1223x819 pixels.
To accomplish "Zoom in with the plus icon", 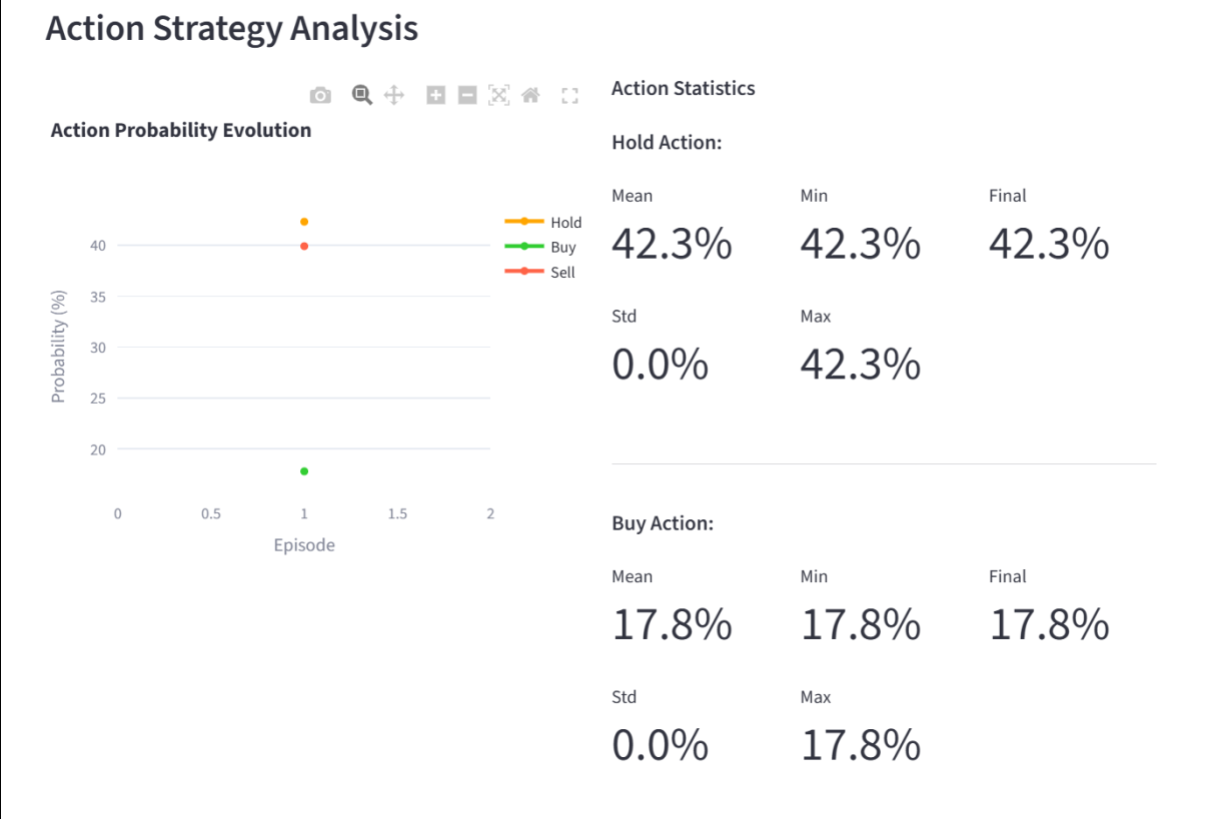I will [x=435, y=96].
